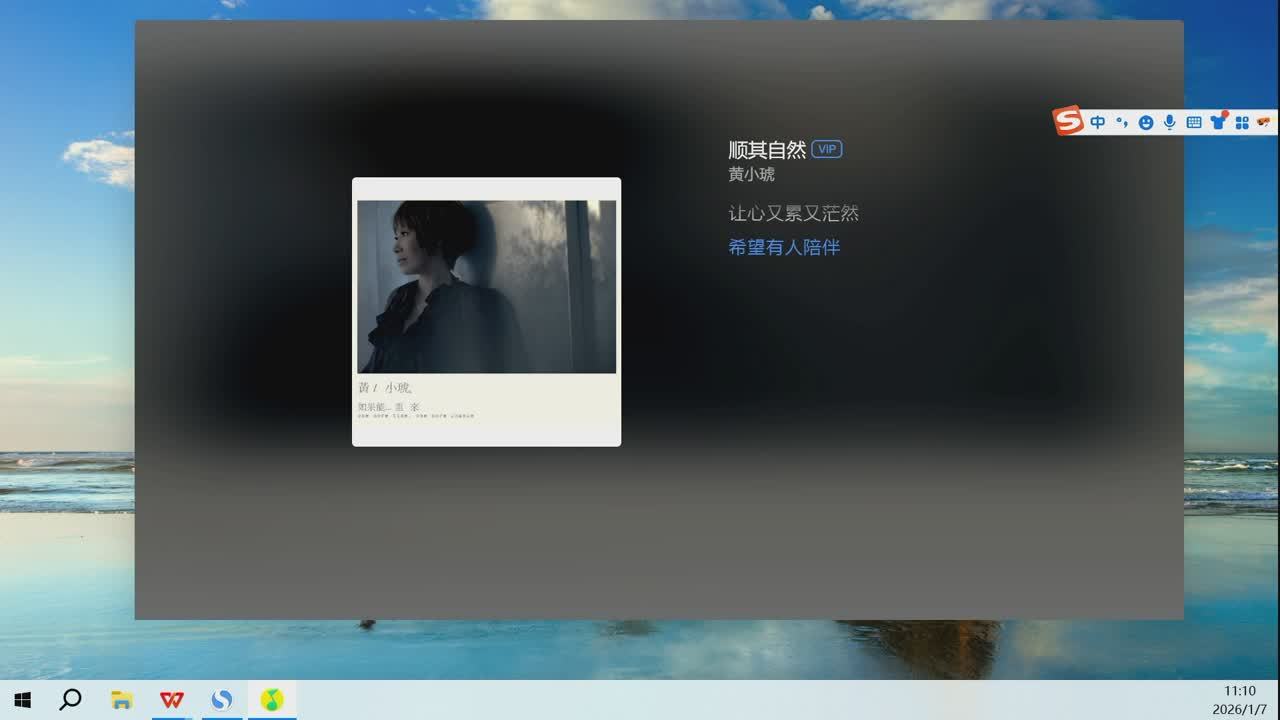This screenshot has width=1280, height=720.
Task: Click the rightmost orange Sogou toolbar icon
Action: pyautogui.click(x=1265, y=122)
